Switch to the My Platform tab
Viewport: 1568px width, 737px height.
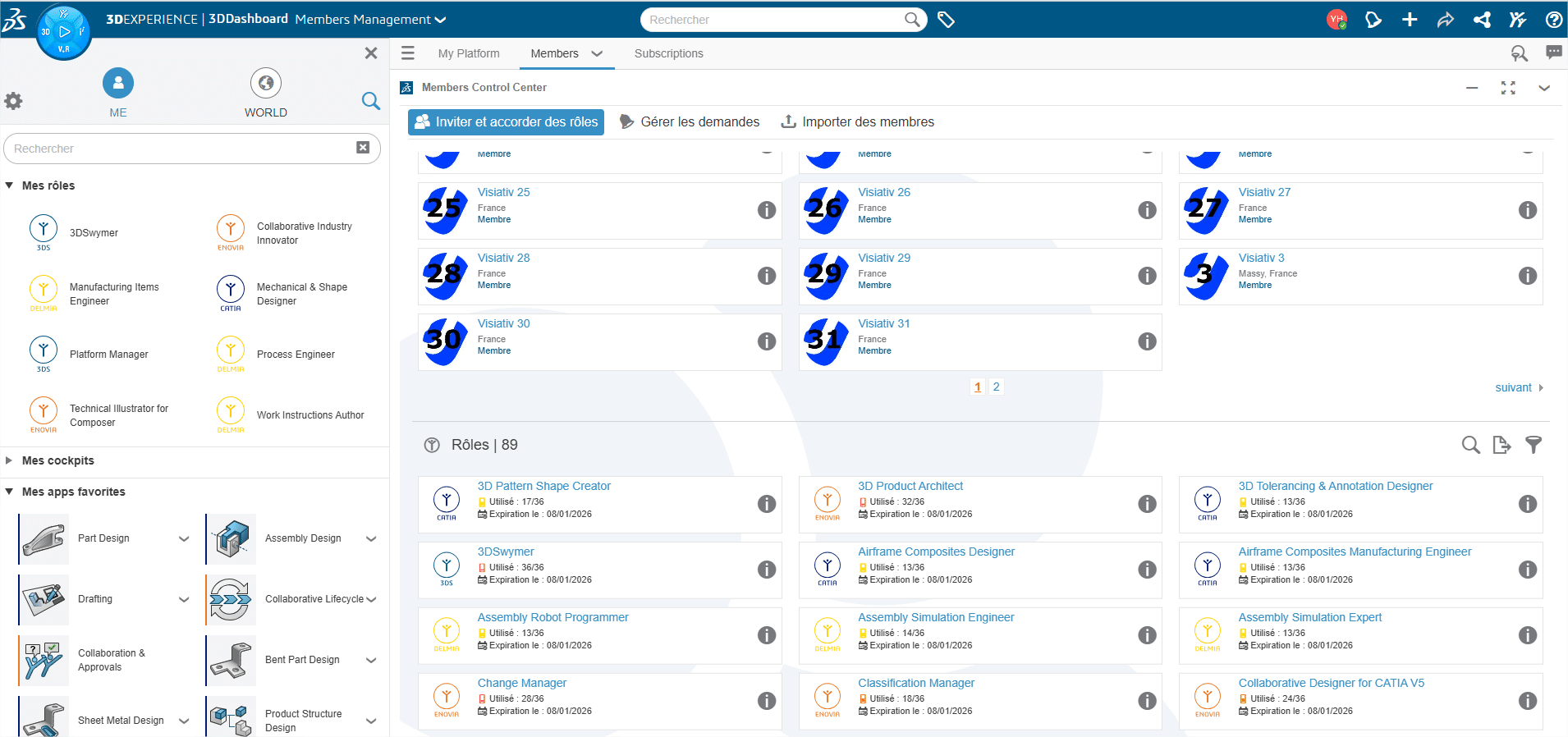tap(469, 53)
